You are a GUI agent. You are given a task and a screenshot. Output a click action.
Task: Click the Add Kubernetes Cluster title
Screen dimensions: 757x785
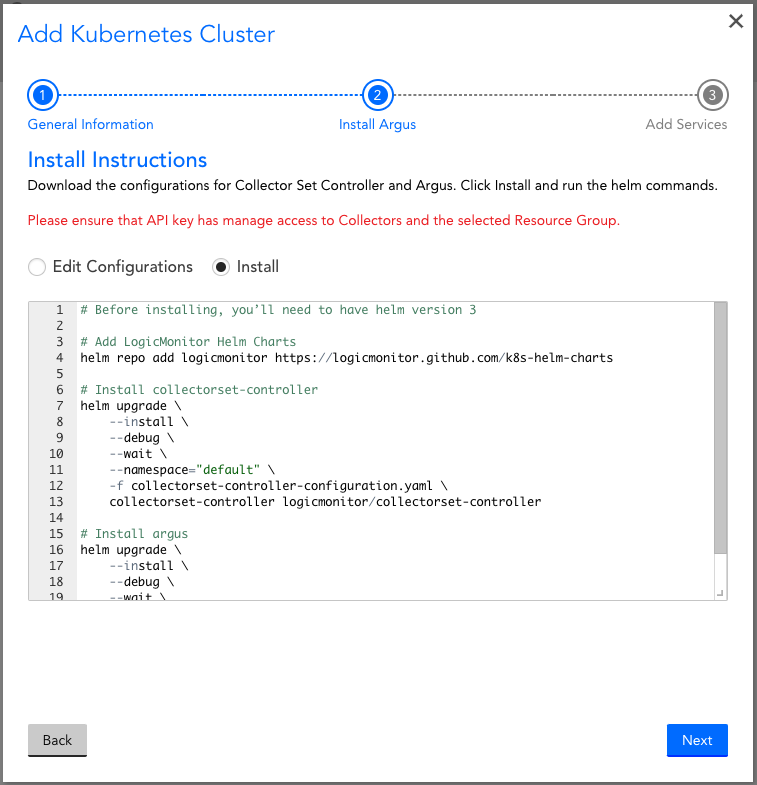[x=146, y=34]
